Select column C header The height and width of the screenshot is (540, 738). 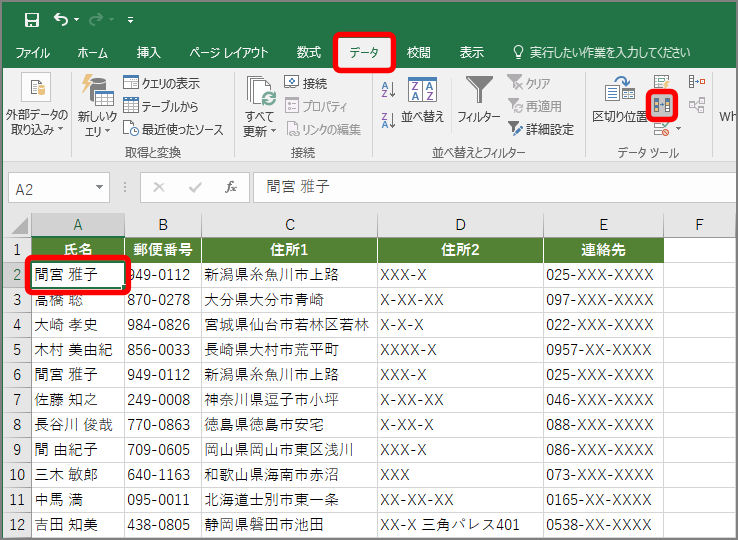[x=289, y=225]
